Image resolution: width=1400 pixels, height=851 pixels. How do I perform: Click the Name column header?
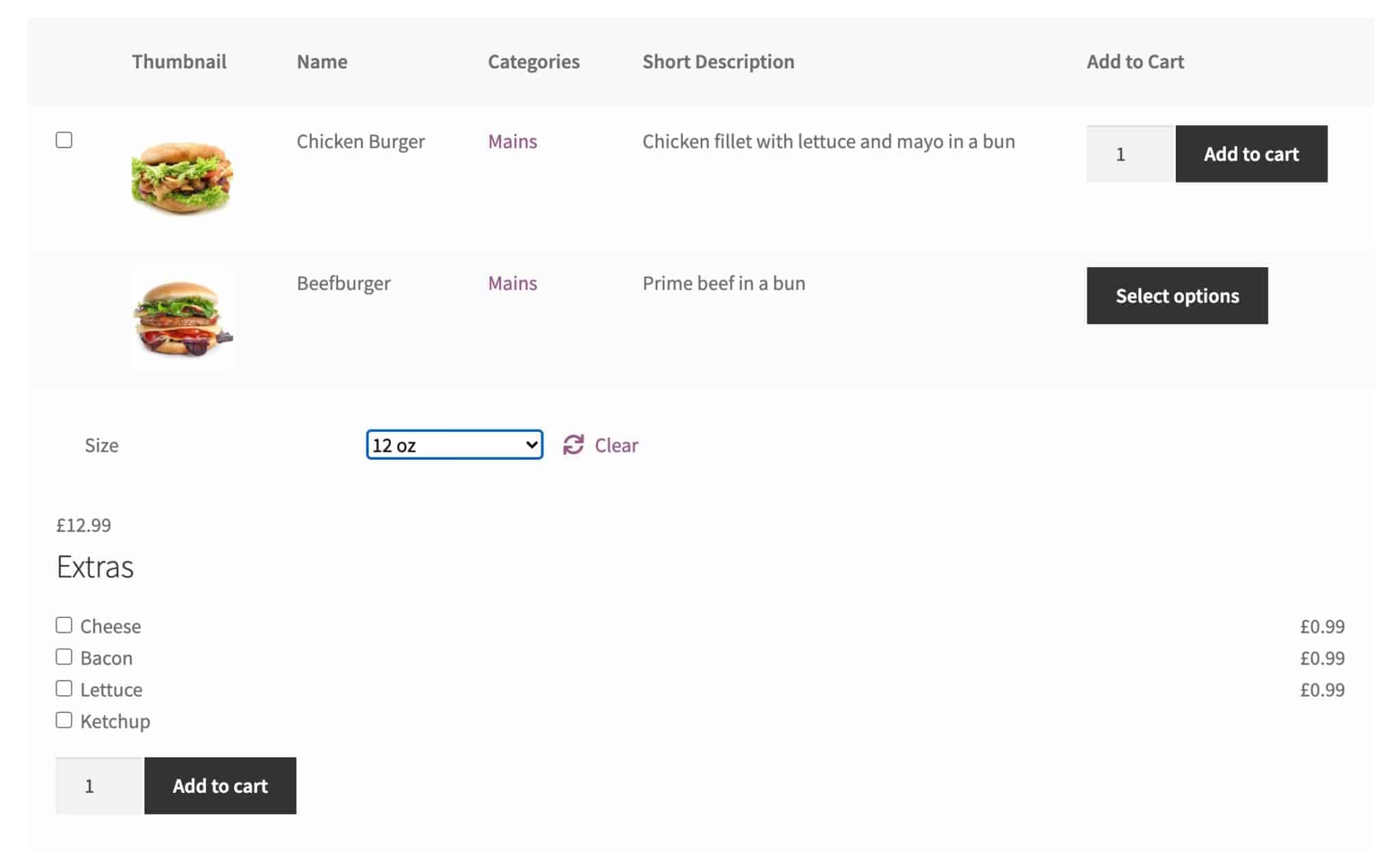321,61
